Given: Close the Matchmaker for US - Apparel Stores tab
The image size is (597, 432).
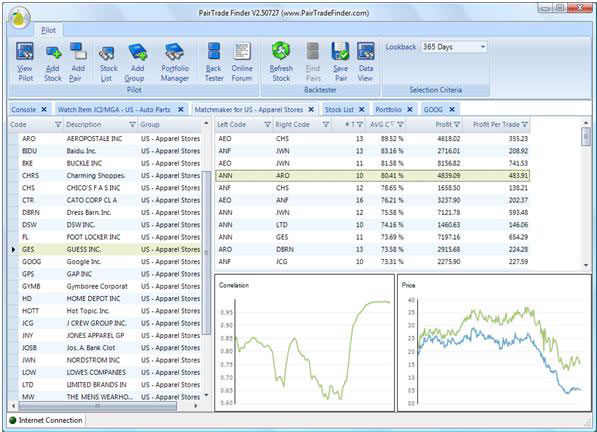Looking at the screenshot, I should [x=311, y=110].
